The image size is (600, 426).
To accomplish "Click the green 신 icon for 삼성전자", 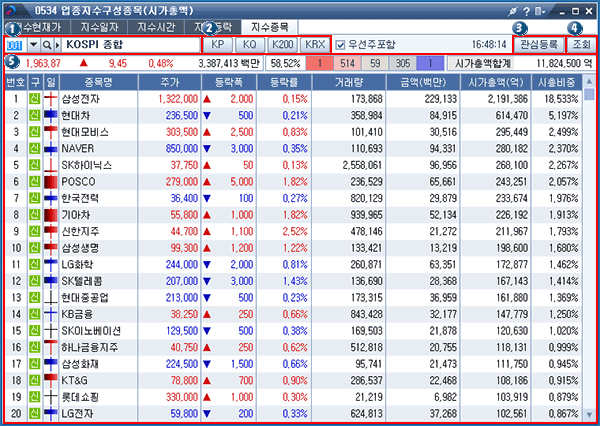I will [x=35, y=99].
